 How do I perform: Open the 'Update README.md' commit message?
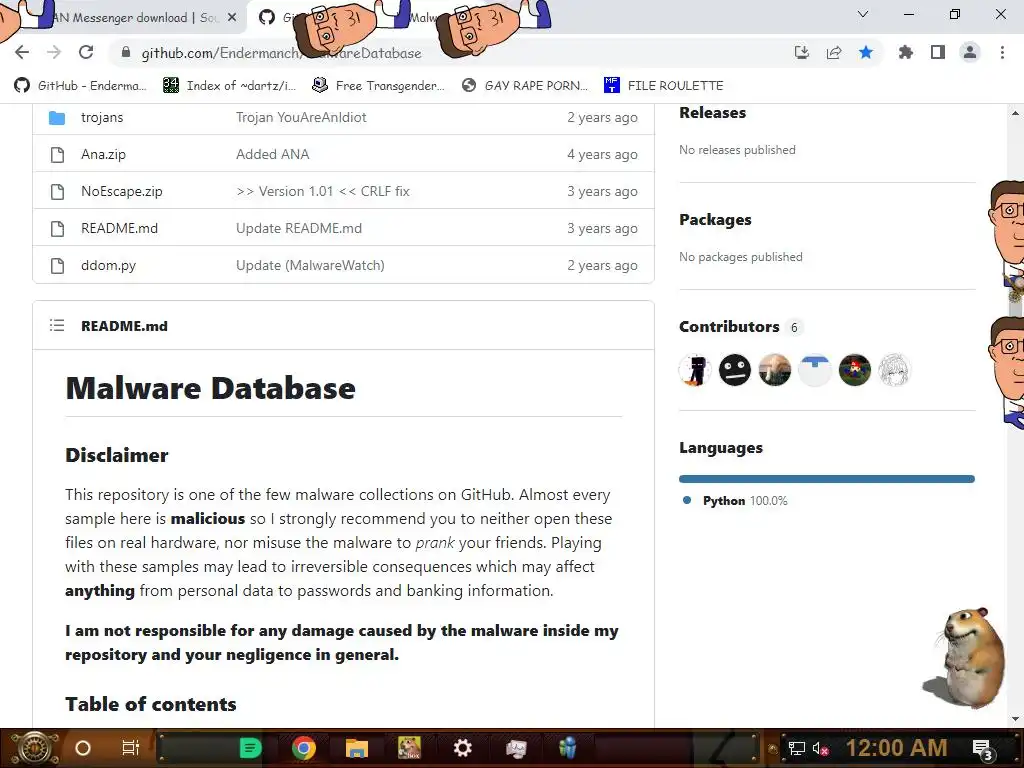pos(298,229)
